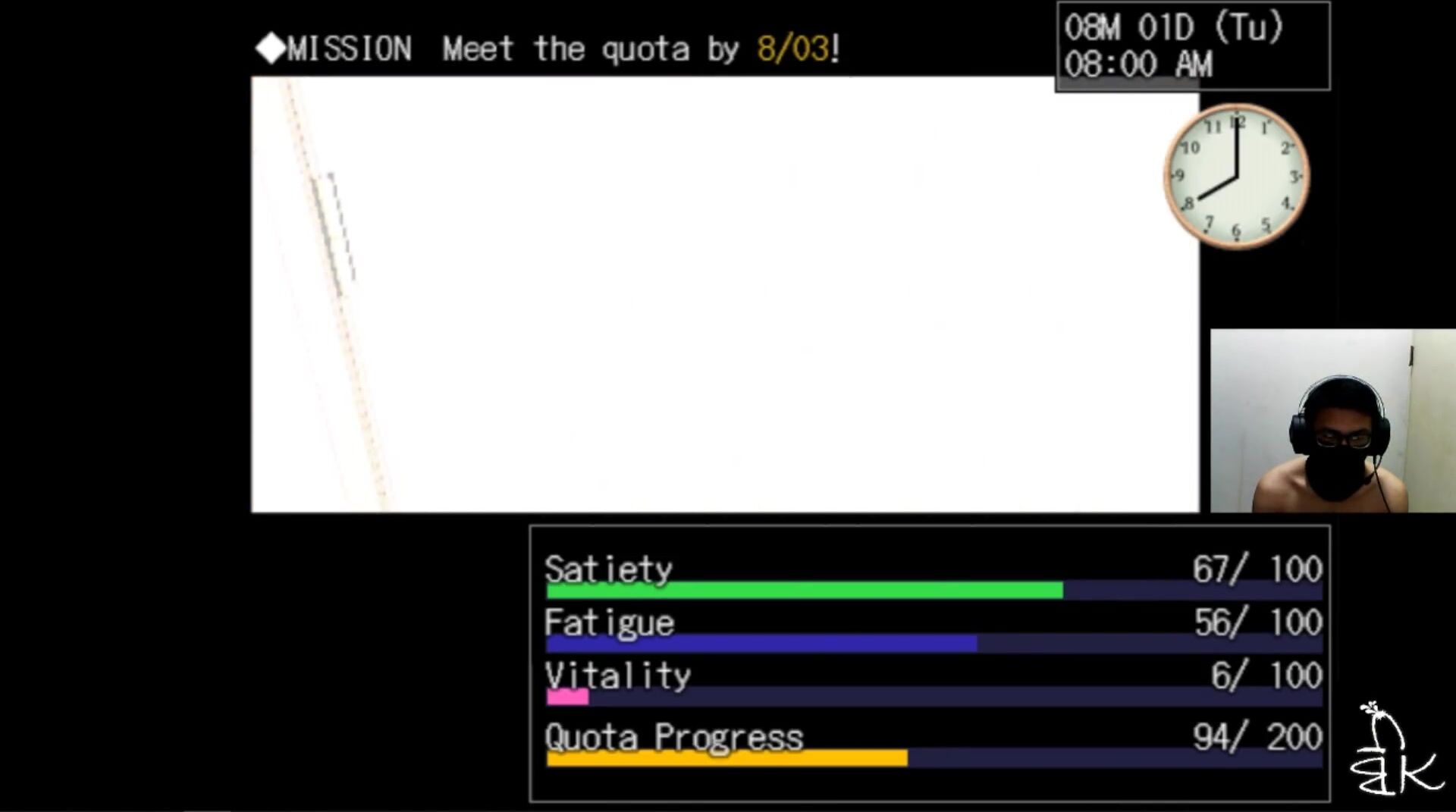Click the 08:00 AM digital time
Screen dimensions: 1456x812
(x=1137, y=64)
